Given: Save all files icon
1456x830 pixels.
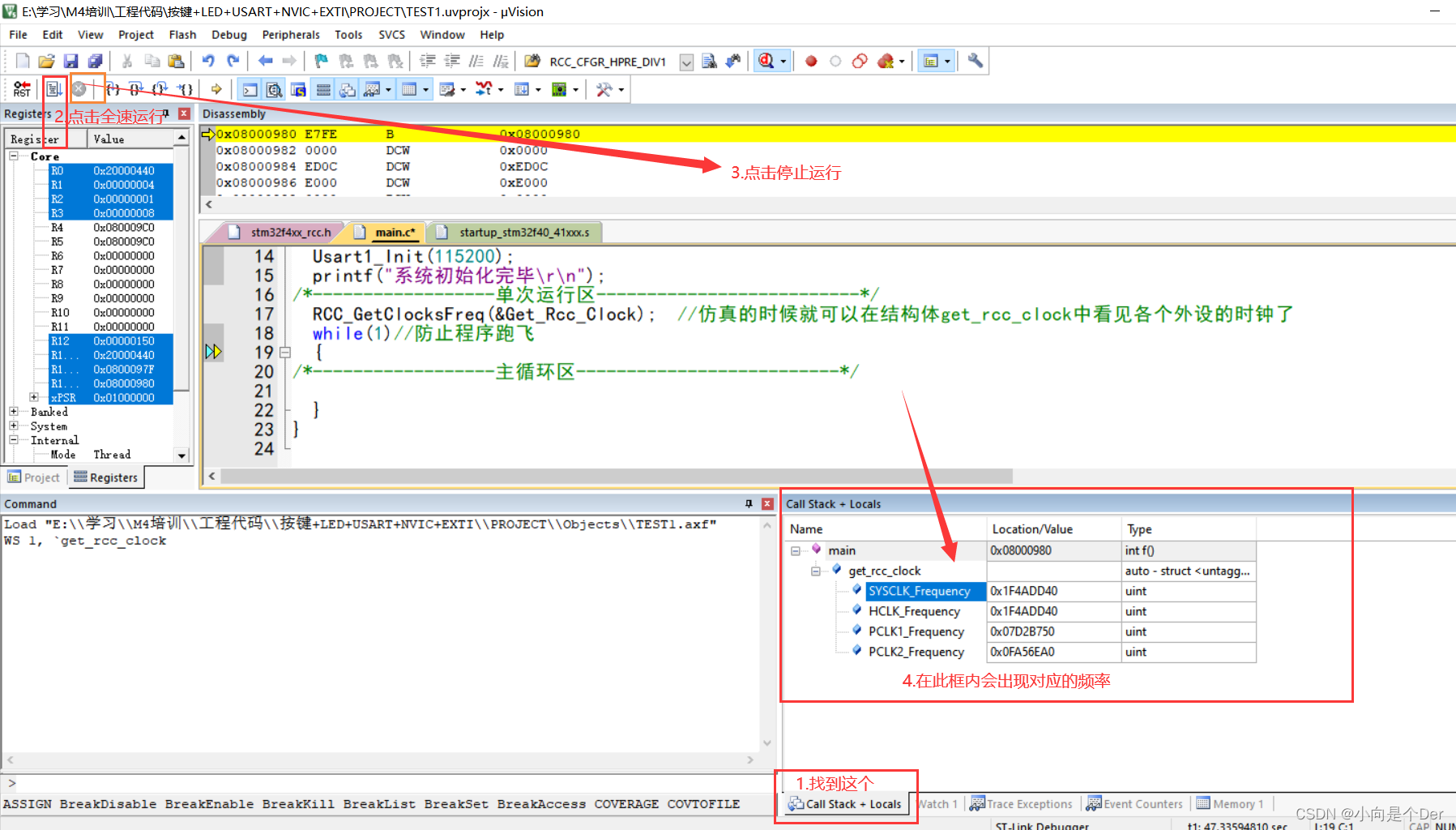Looking at the screenshot, I should point(96,61).
